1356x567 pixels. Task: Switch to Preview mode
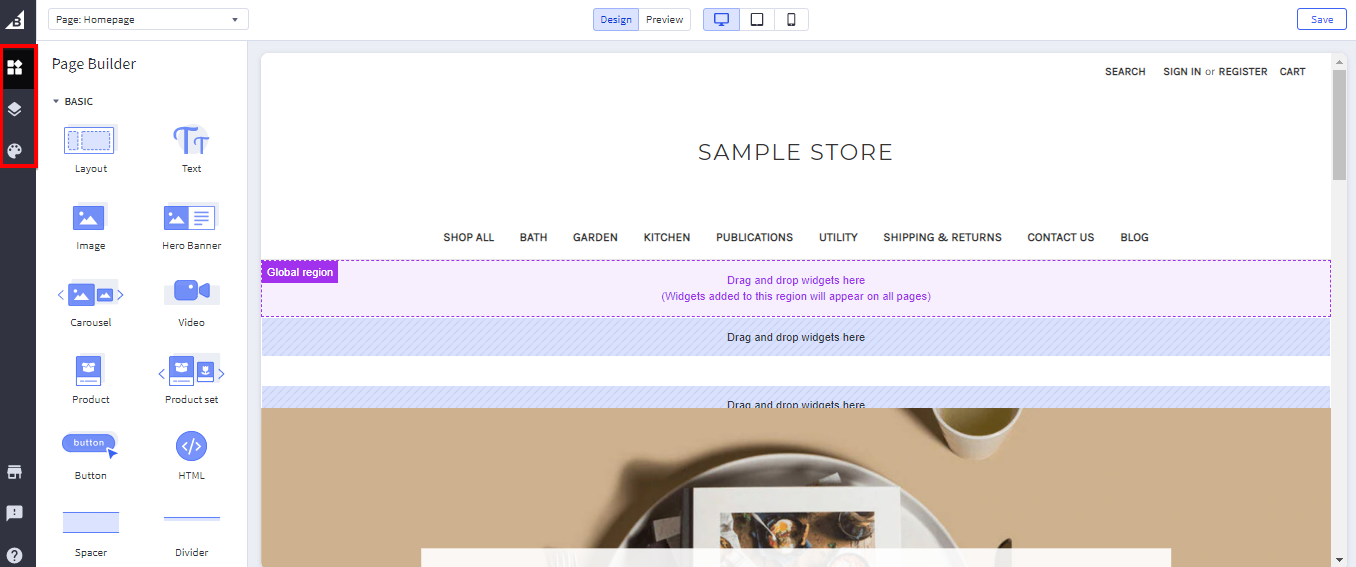pos(664,19)
